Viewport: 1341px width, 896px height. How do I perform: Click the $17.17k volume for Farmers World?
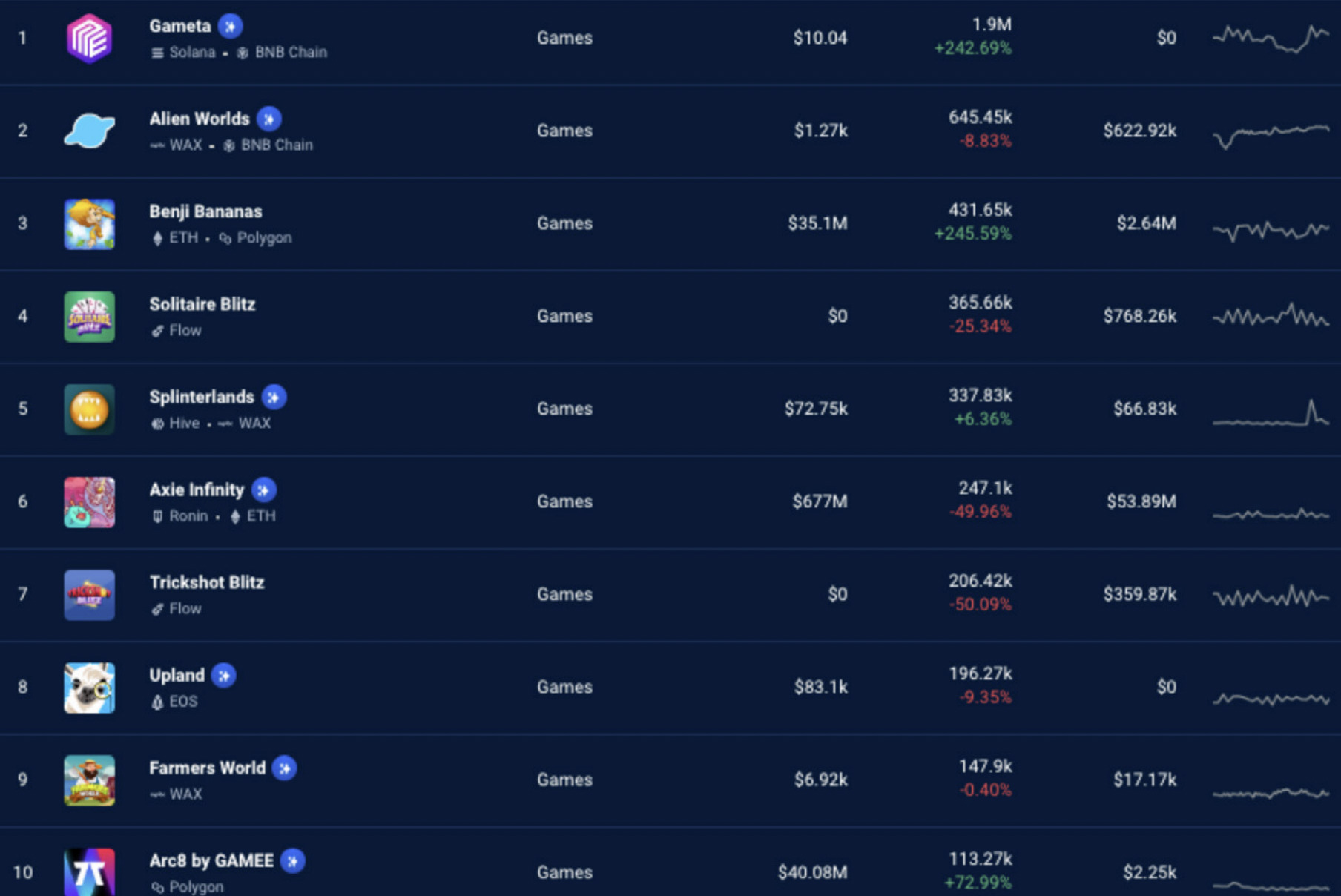click(x=1144, y=780)
